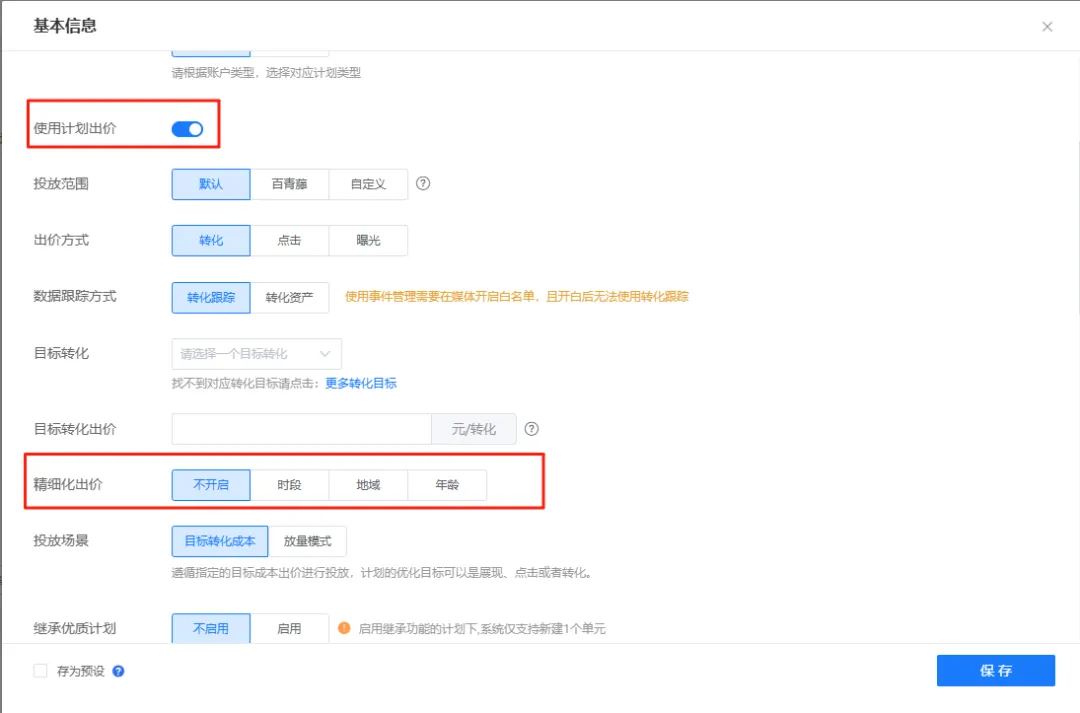This screenshot has width=1080, height=713.
Task: Select 启用 for 继承优质计划
Action: [289, 628]
